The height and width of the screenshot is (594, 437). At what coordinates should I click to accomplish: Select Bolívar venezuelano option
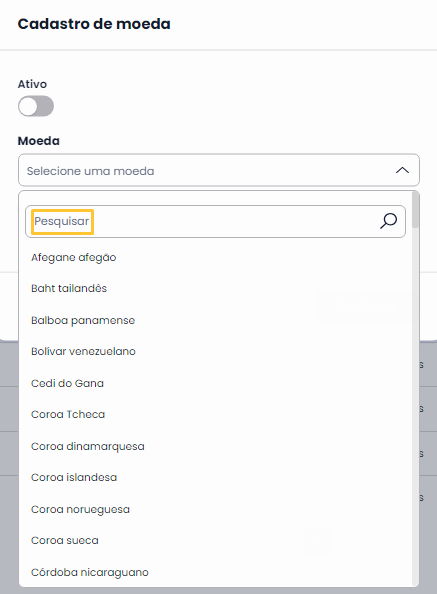tap(83, 352)
